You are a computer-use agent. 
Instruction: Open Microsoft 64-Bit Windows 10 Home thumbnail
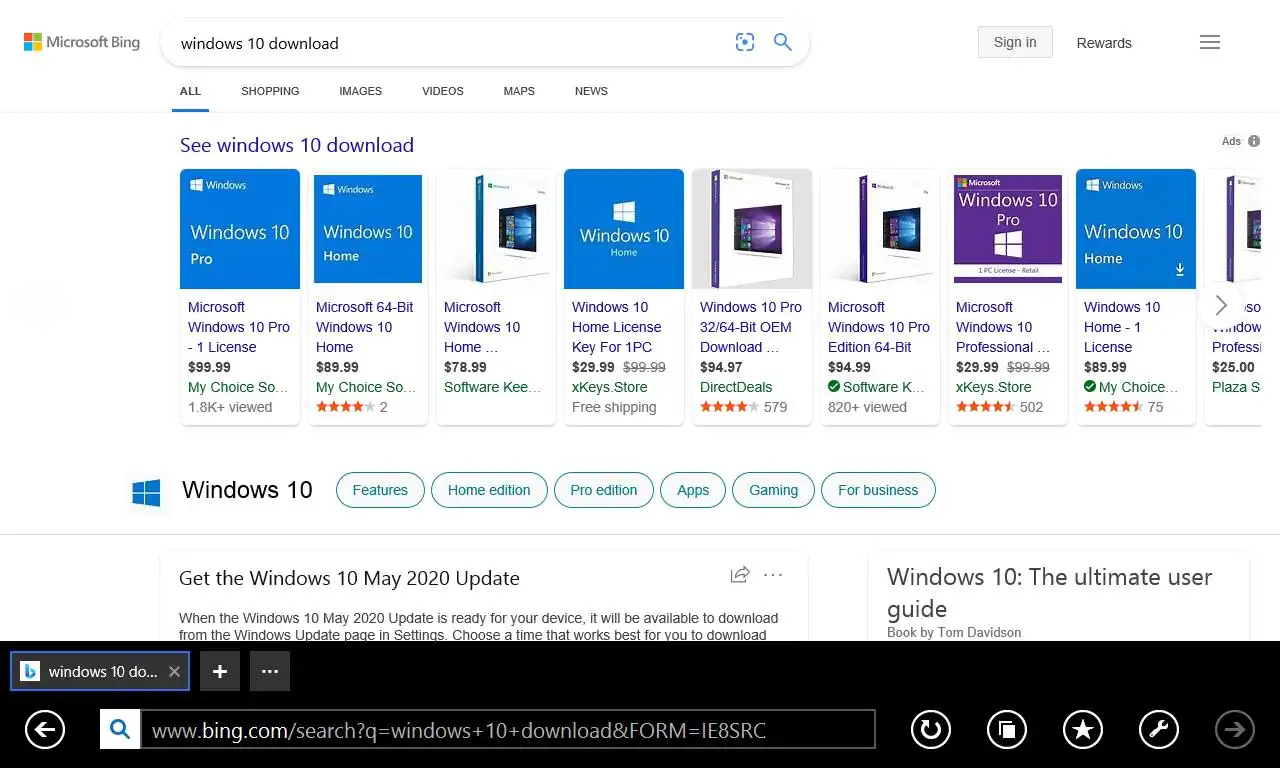pos(368,229)
